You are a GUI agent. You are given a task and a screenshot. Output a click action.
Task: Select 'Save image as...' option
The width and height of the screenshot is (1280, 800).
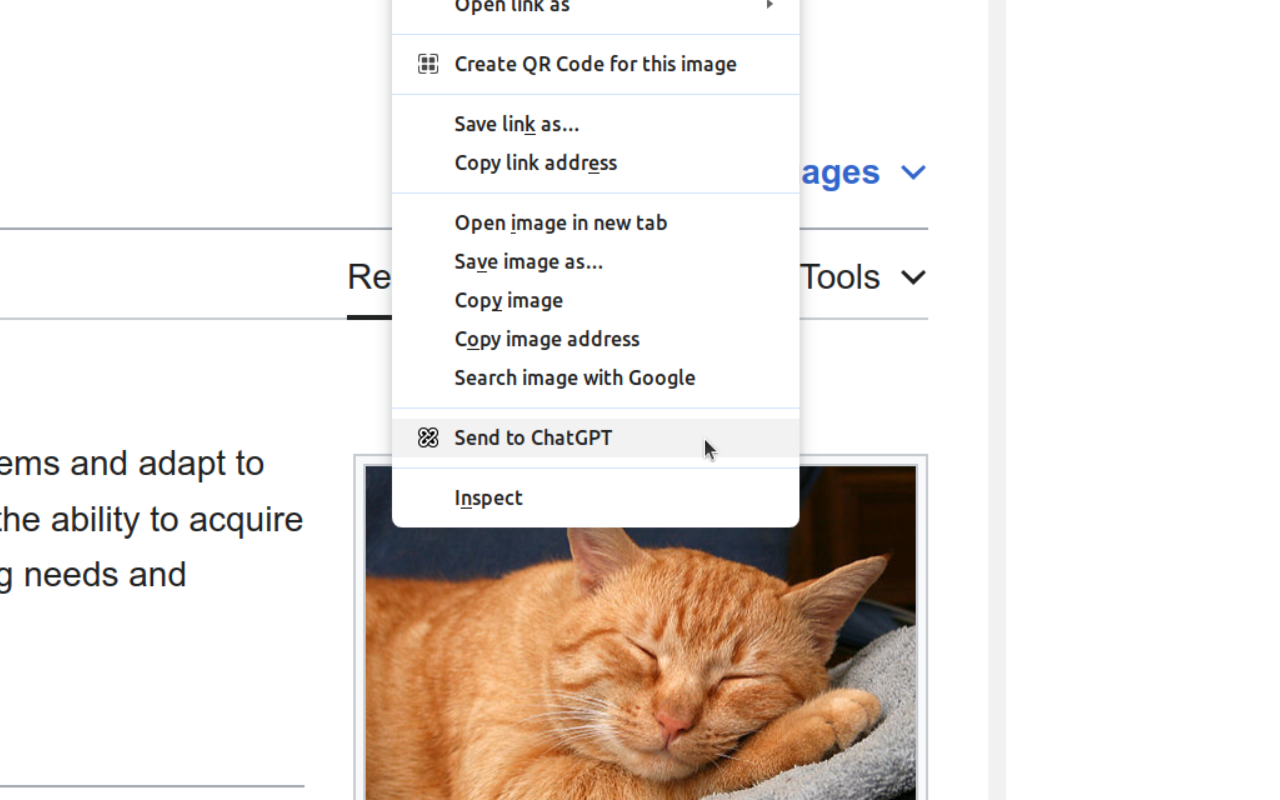pos(528,262)
